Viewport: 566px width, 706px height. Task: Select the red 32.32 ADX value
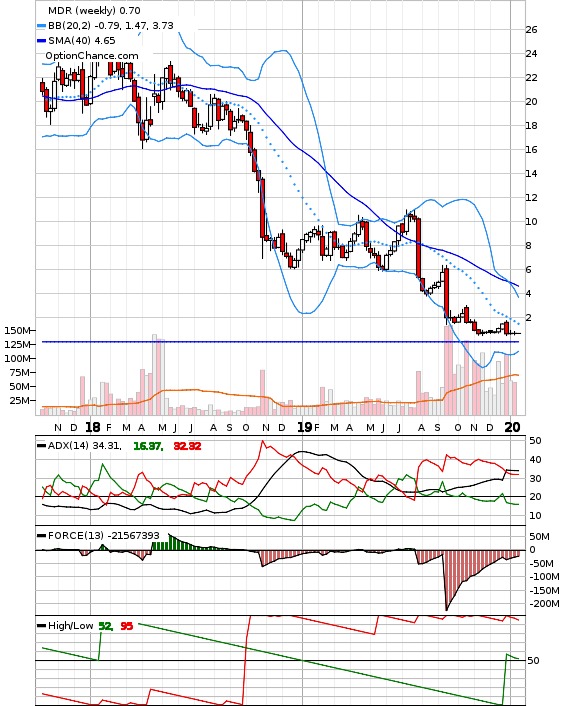pos(187,446)
